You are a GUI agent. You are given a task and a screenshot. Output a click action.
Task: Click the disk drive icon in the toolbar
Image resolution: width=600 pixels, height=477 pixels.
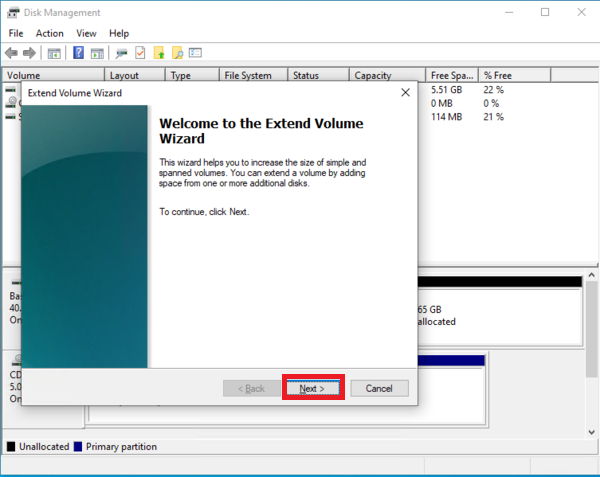[122, 53]
